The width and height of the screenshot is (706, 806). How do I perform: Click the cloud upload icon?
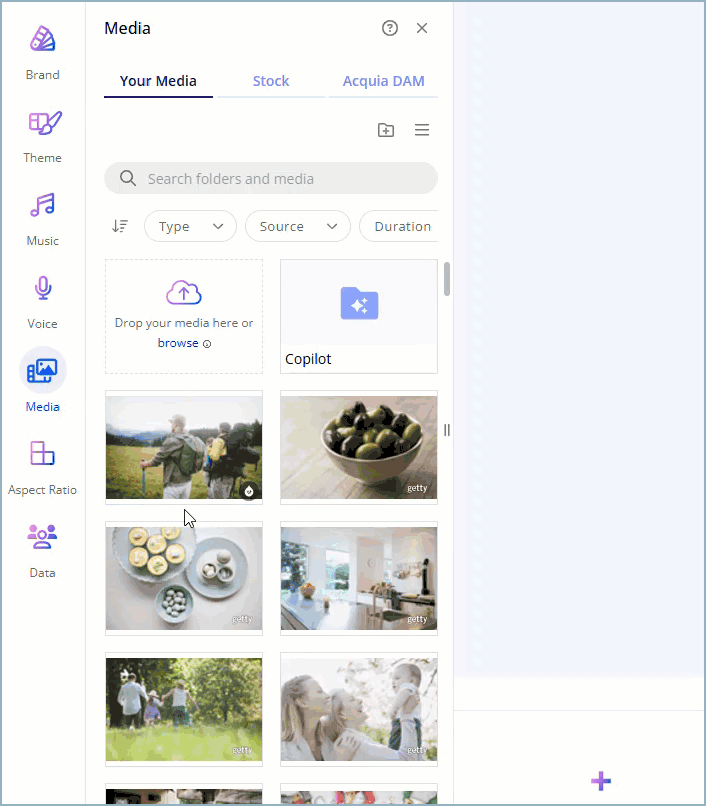pos(184,292)
